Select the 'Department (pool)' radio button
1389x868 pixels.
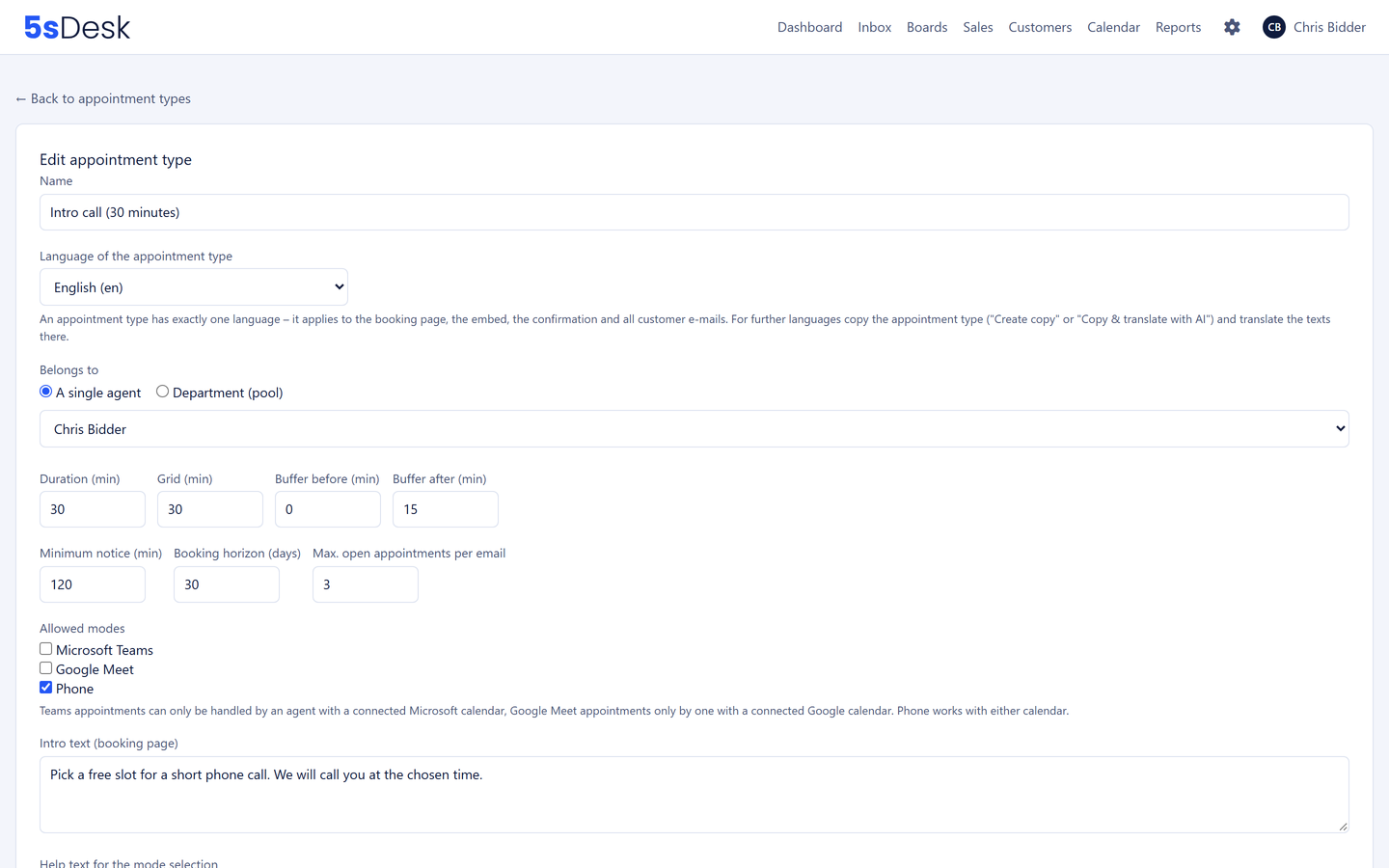(x=162, y=392)
